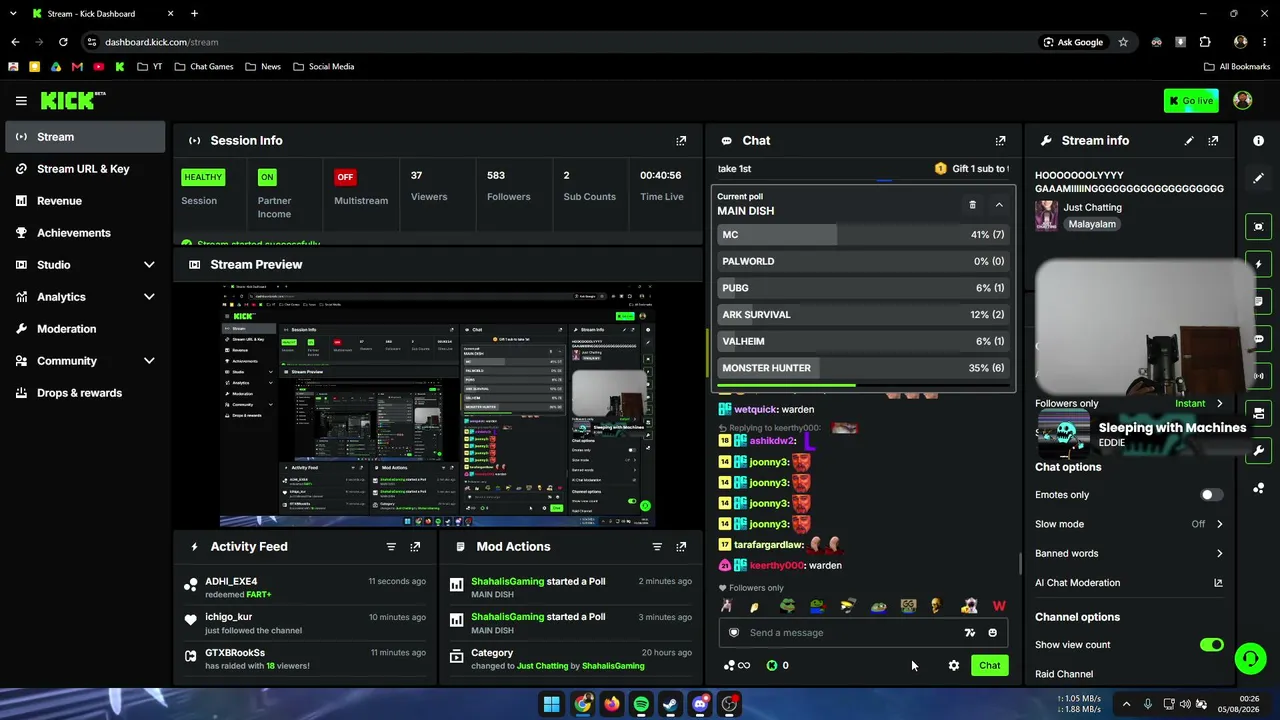Open Spotify from the taskbar
Viewport: 1280px width, 720px height.
pyautogui.click(x=641, y=704)
